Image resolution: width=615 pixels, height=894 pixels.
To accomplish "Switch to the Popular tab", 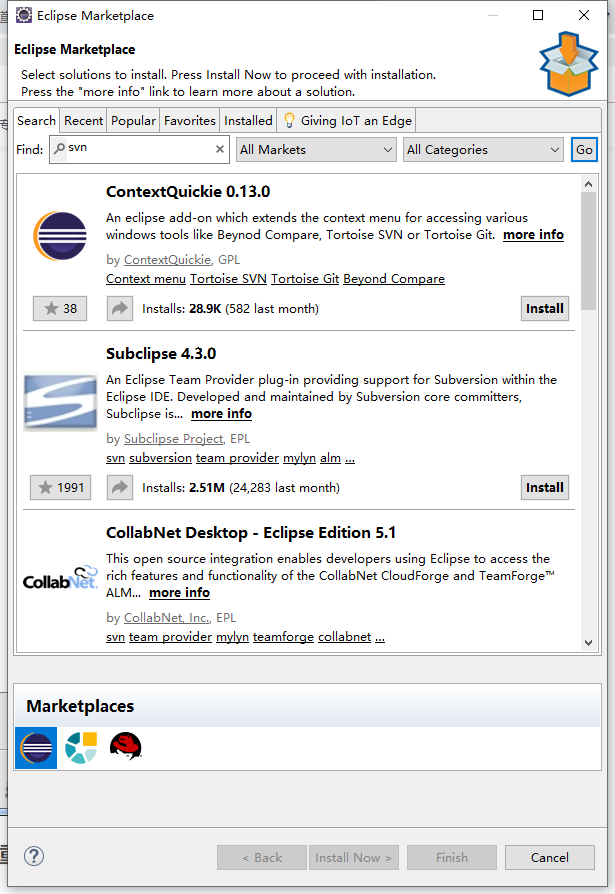I will click(133, 121).
